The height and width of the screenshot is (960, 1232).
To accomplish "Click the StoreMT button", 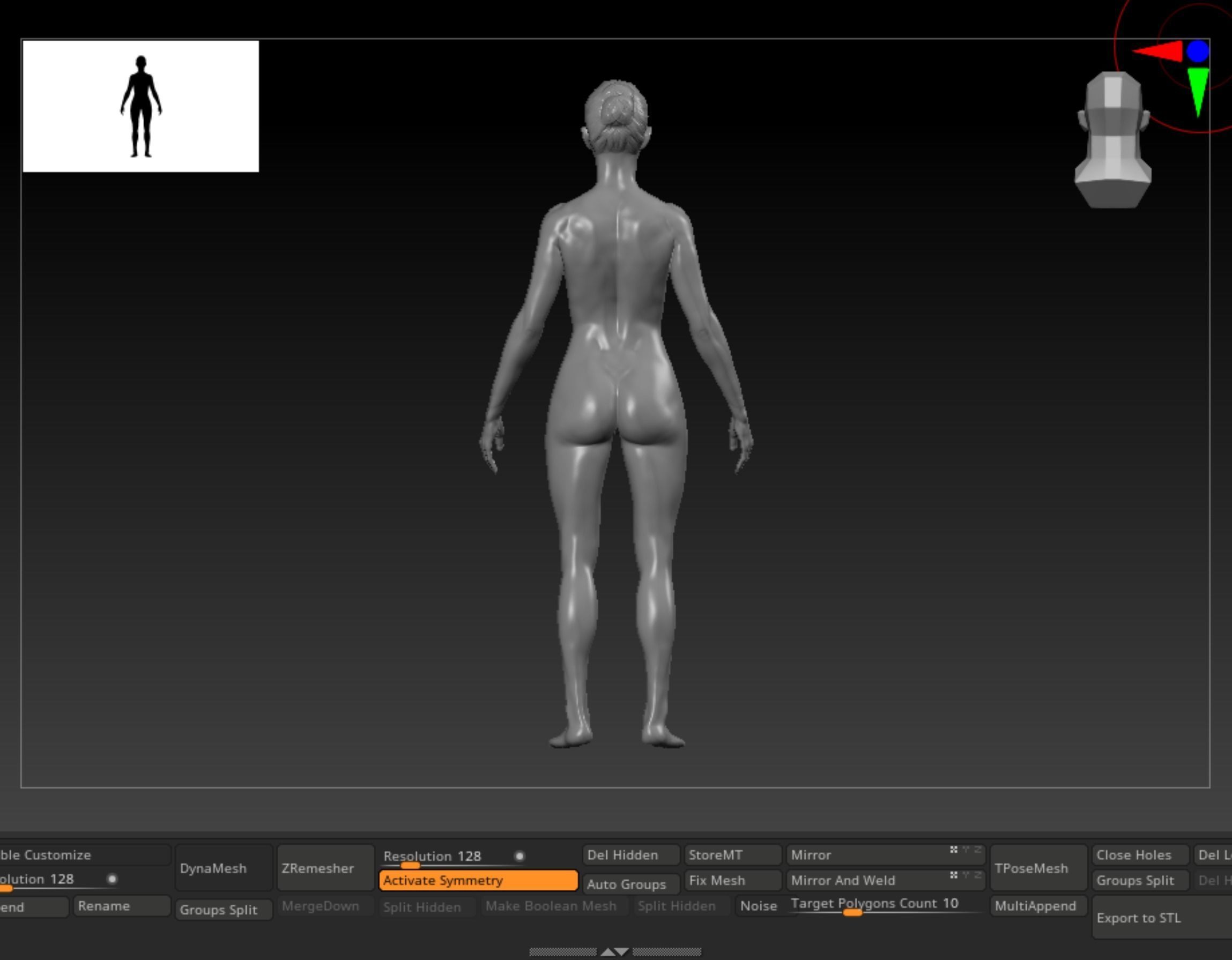I will pyautogui.click(x=733, y=855).
